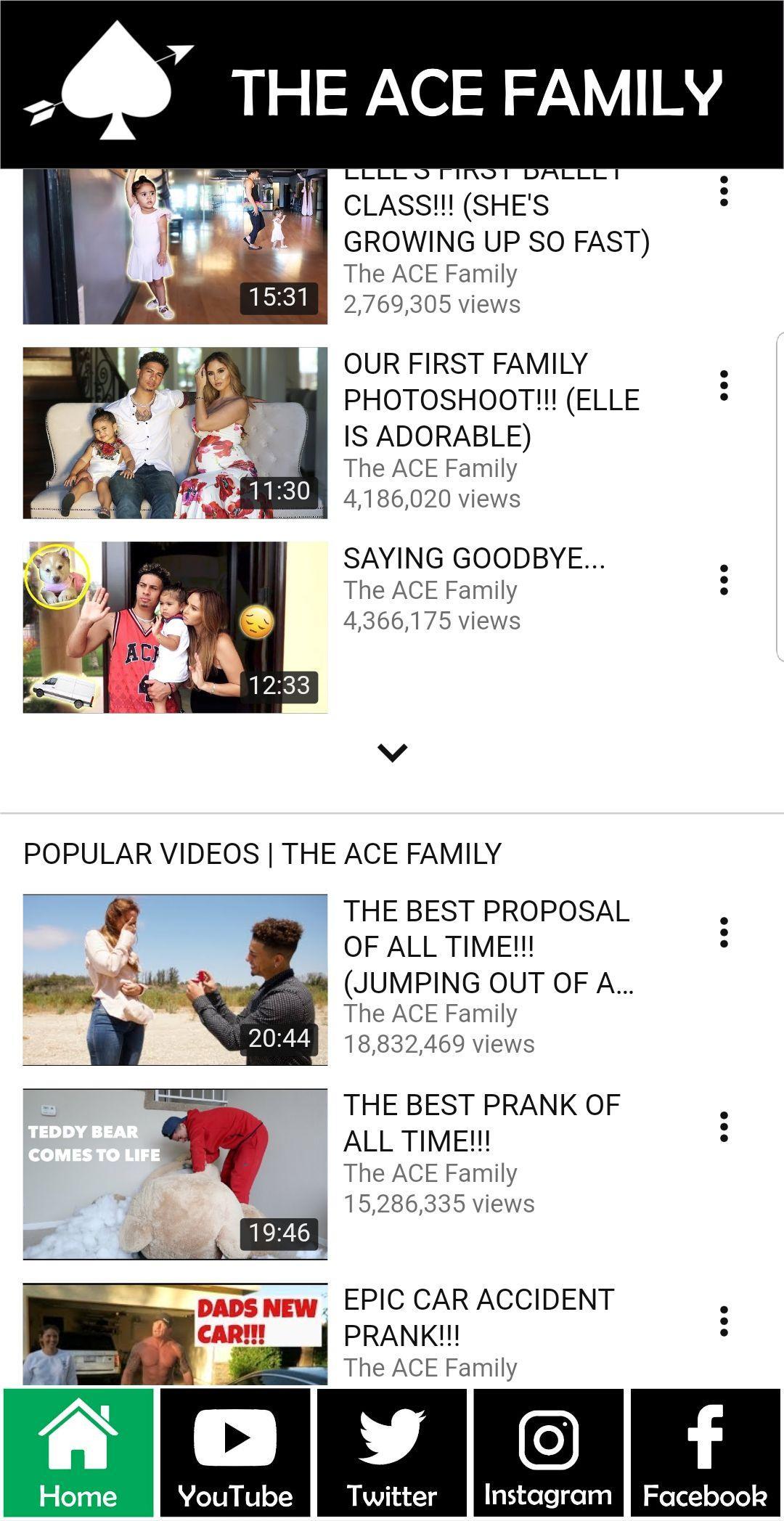Play the family photoshoot video thumbnail
The width and height of the screenshot is (784, 1521).
(175, 433)
